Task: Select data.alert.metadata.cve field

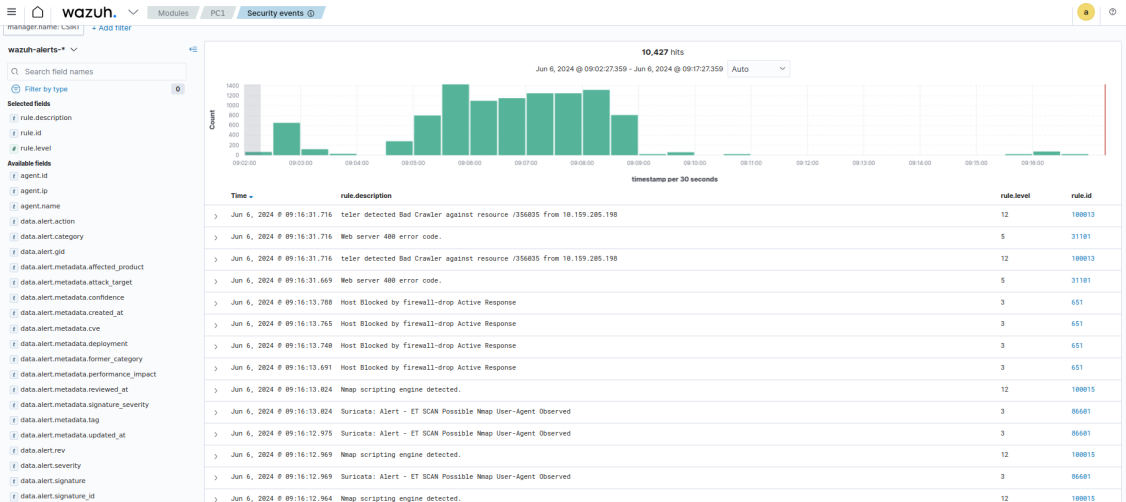Action: click(60, 328)
